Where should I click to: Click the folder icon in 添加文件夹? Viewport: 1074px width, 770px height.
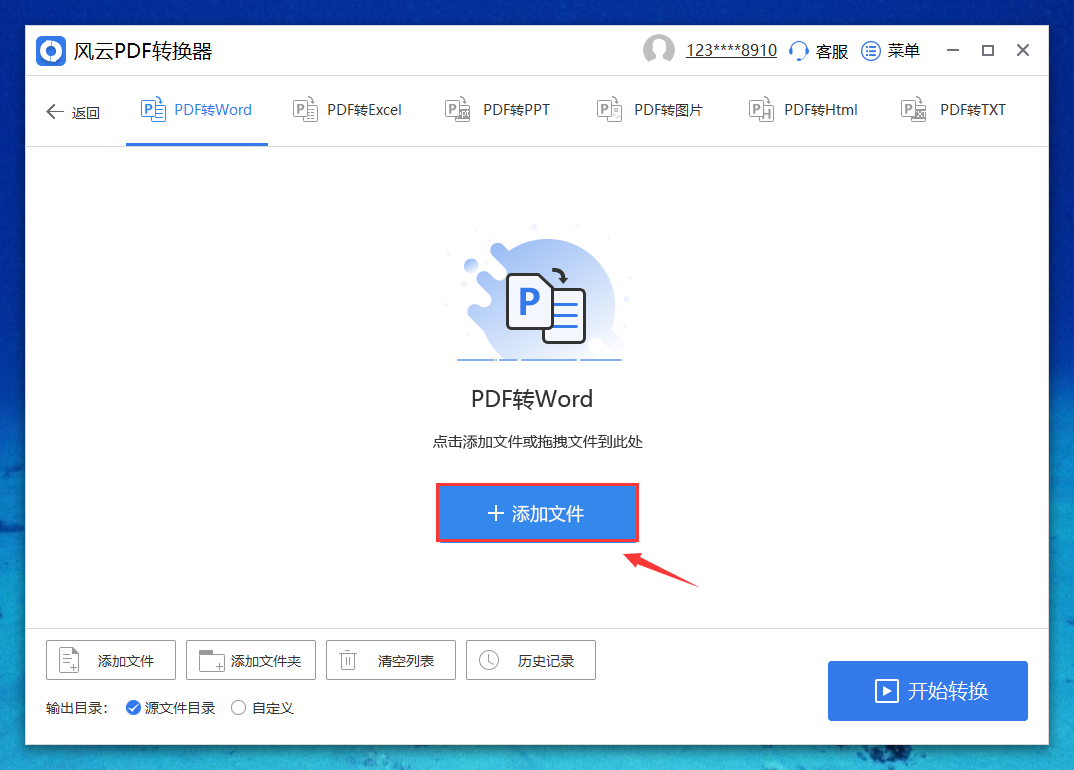(212, 661)
